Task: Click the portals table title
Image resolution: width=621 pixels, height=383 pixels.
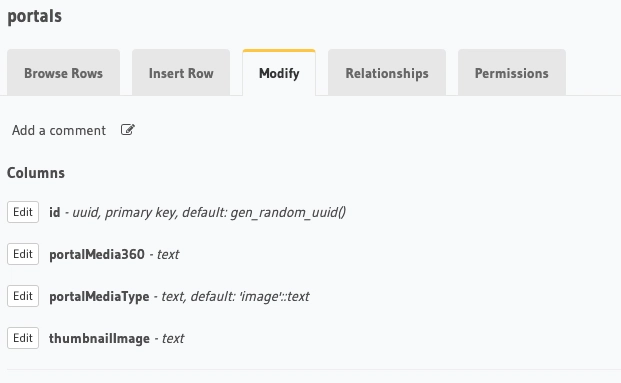Action: click(34, 16)
